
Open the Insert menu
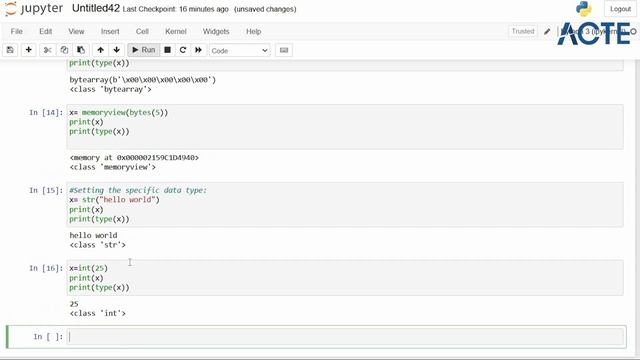(110, 31)
